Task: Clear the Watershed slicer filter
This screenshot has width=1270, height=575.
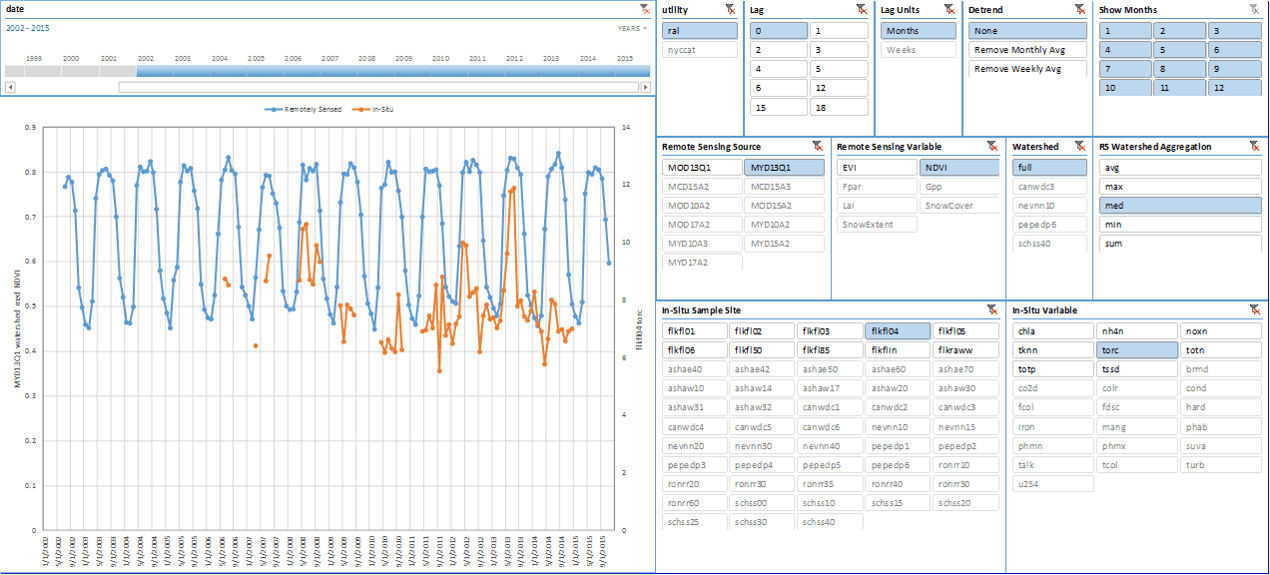Action: point(1080,146)
